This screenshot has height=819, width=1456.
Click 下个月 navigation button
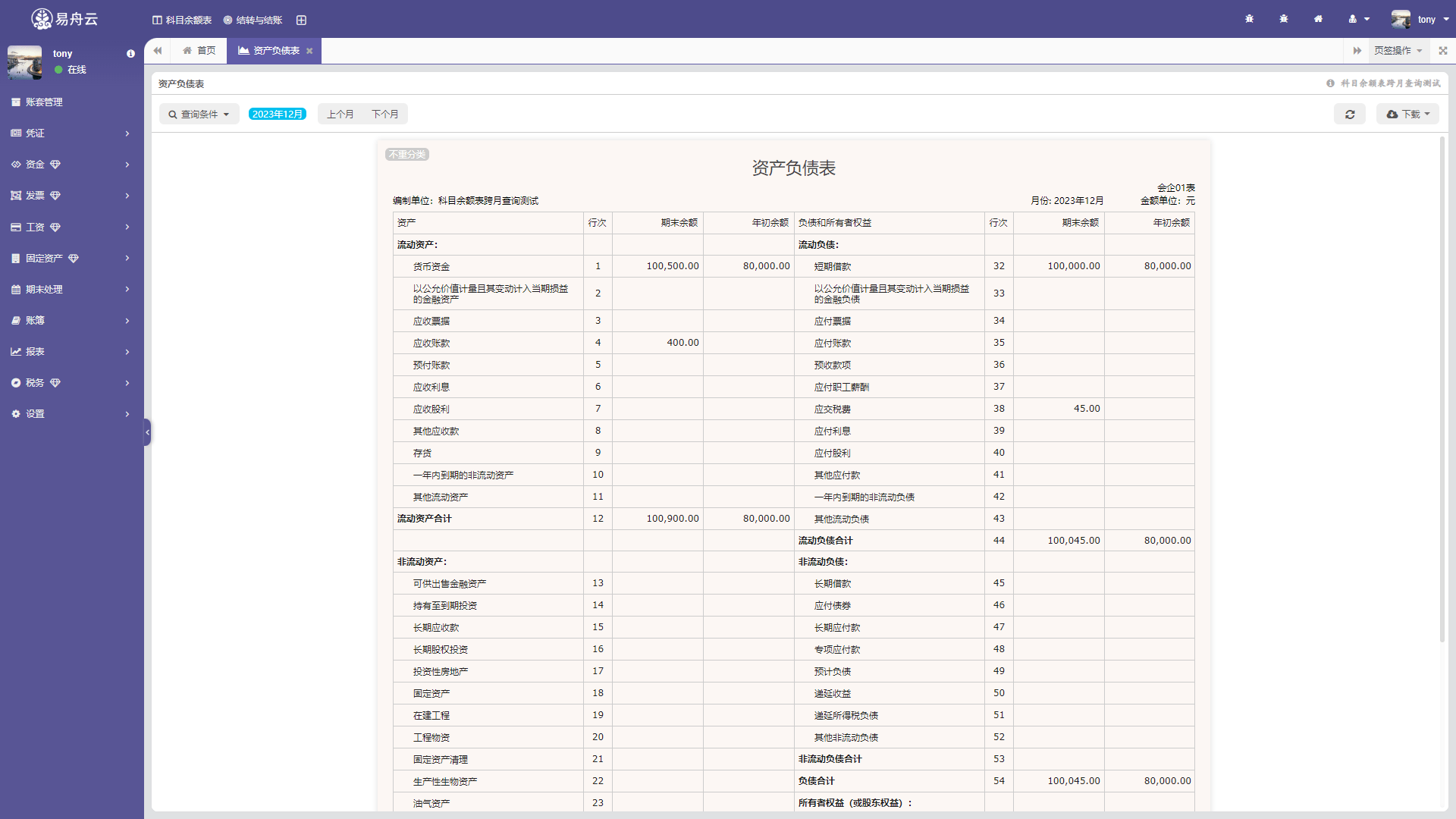tap(383, 114)
